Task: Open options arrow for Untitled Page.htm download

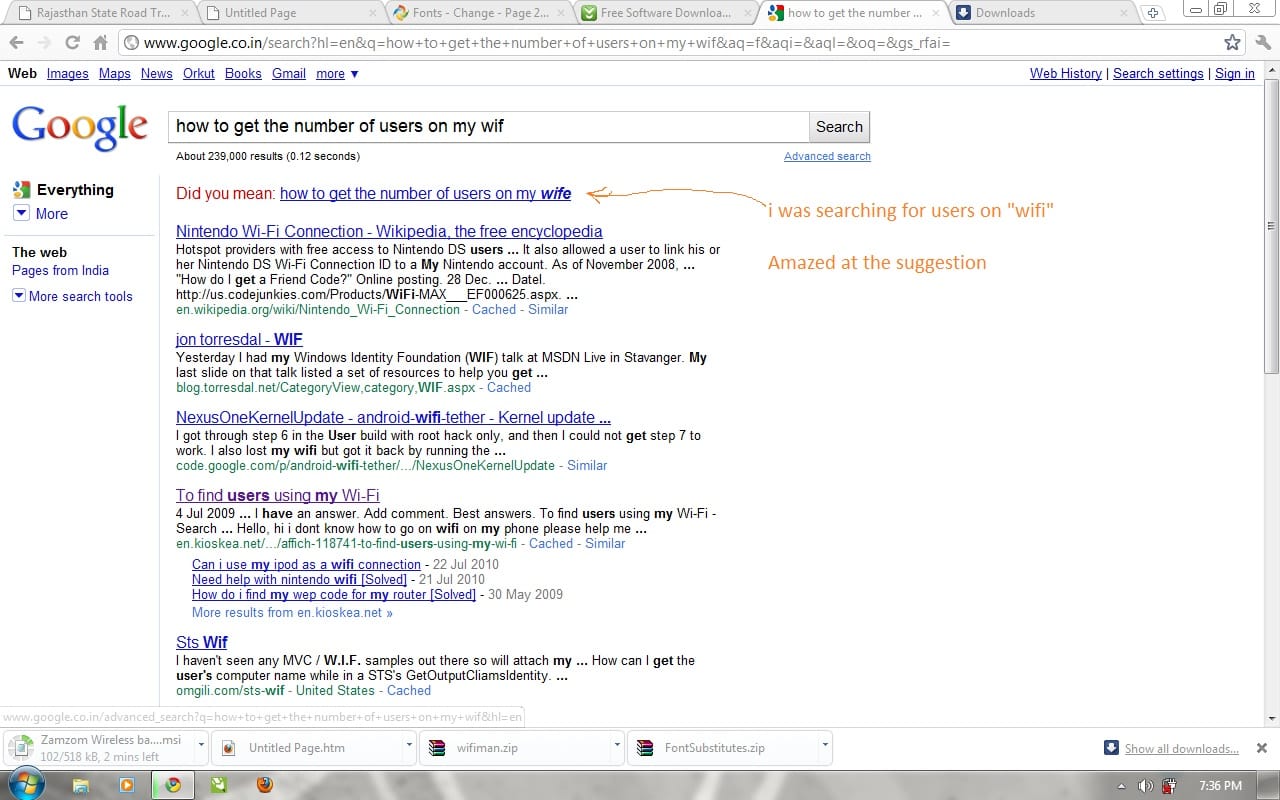Action: pos(408,746)
